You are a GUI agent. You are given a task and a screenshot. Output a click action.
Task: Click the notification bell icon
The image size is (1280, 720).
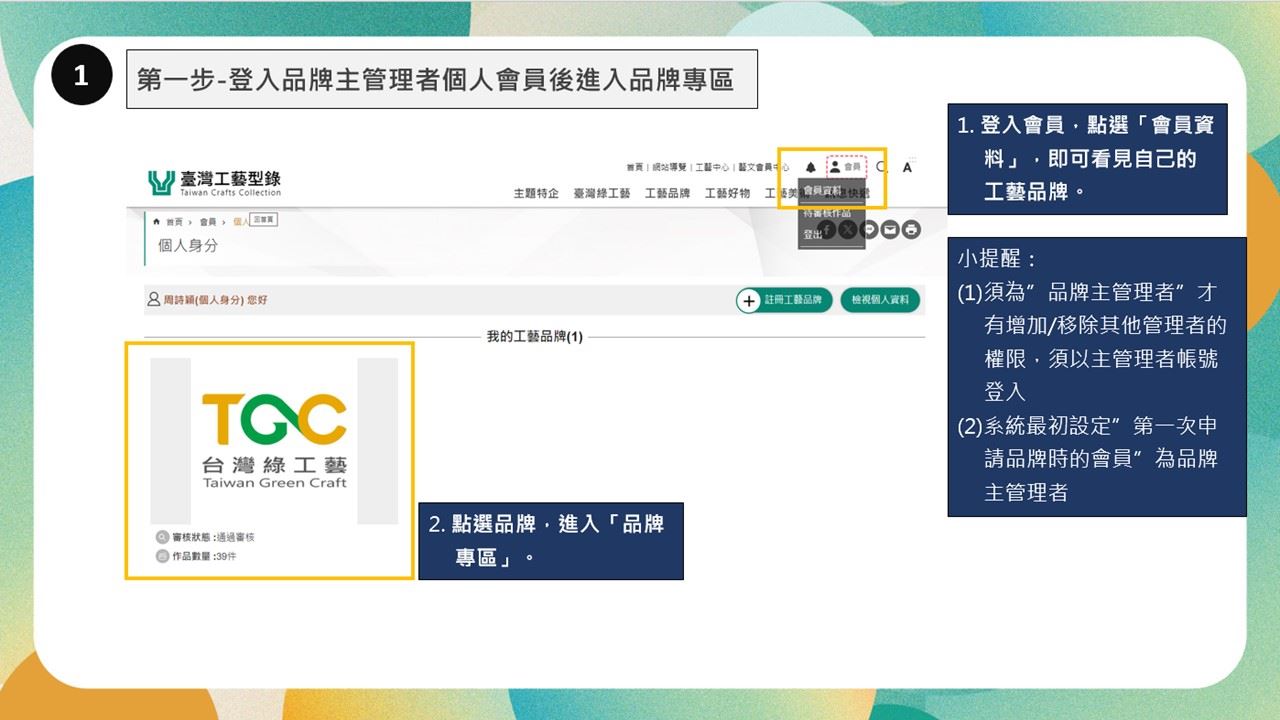(x=811, y=167)
